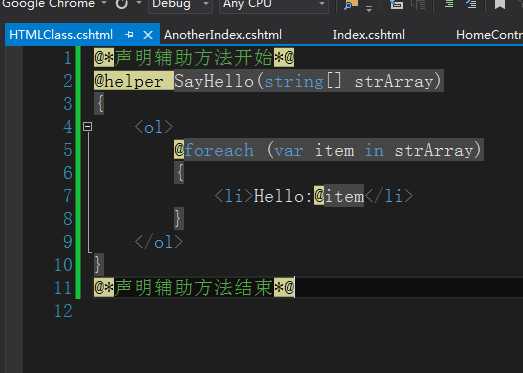Click line number 12 in the gutter

pyautogui.click(x=63, y=311)
